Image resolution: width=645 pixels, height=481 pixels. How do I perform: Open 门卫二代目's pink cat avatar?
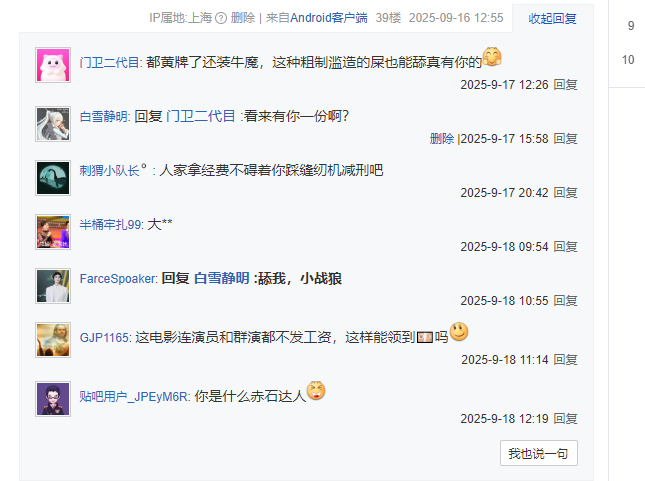pyautogui.click(x=53, y=65)
